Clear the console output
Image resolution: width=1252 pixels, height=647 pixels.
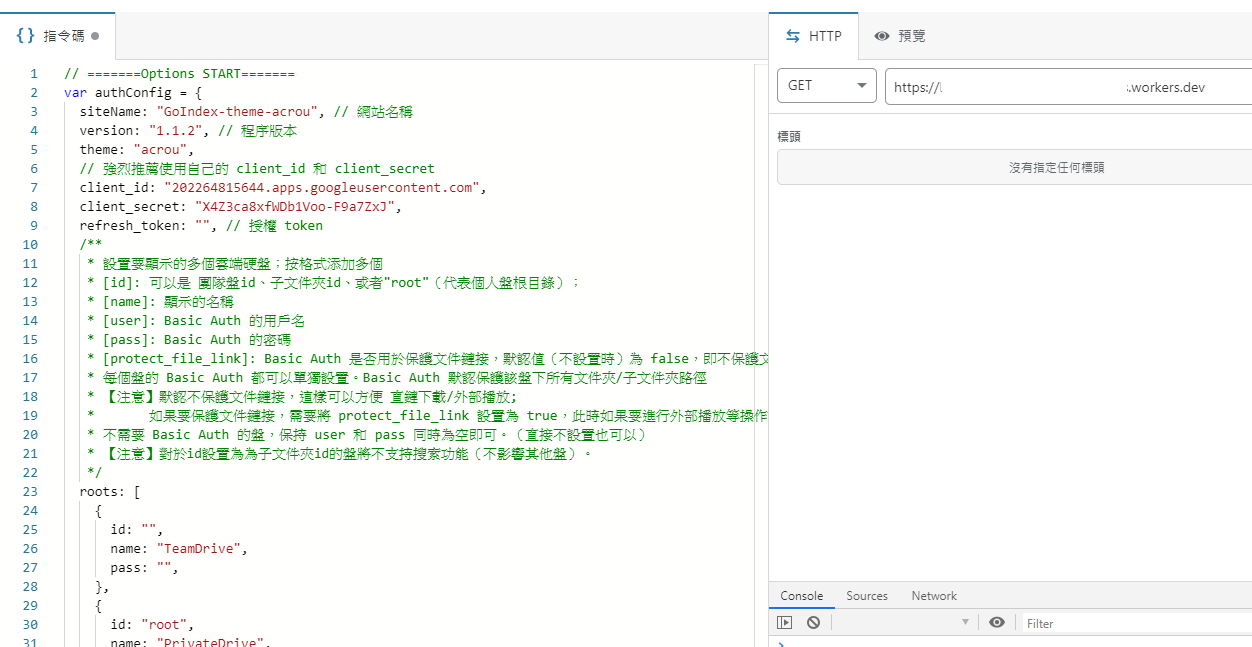pos(813,622)
